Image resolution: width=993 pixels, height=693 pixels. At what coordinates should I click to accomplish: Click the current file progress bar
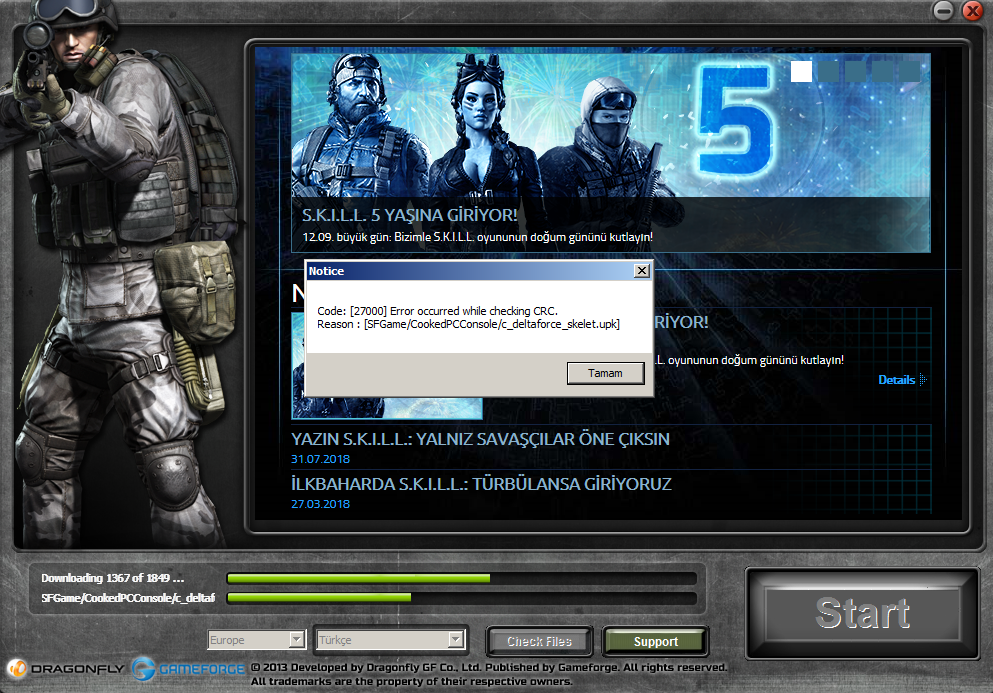pyautogui.click(x=462, y=597)
